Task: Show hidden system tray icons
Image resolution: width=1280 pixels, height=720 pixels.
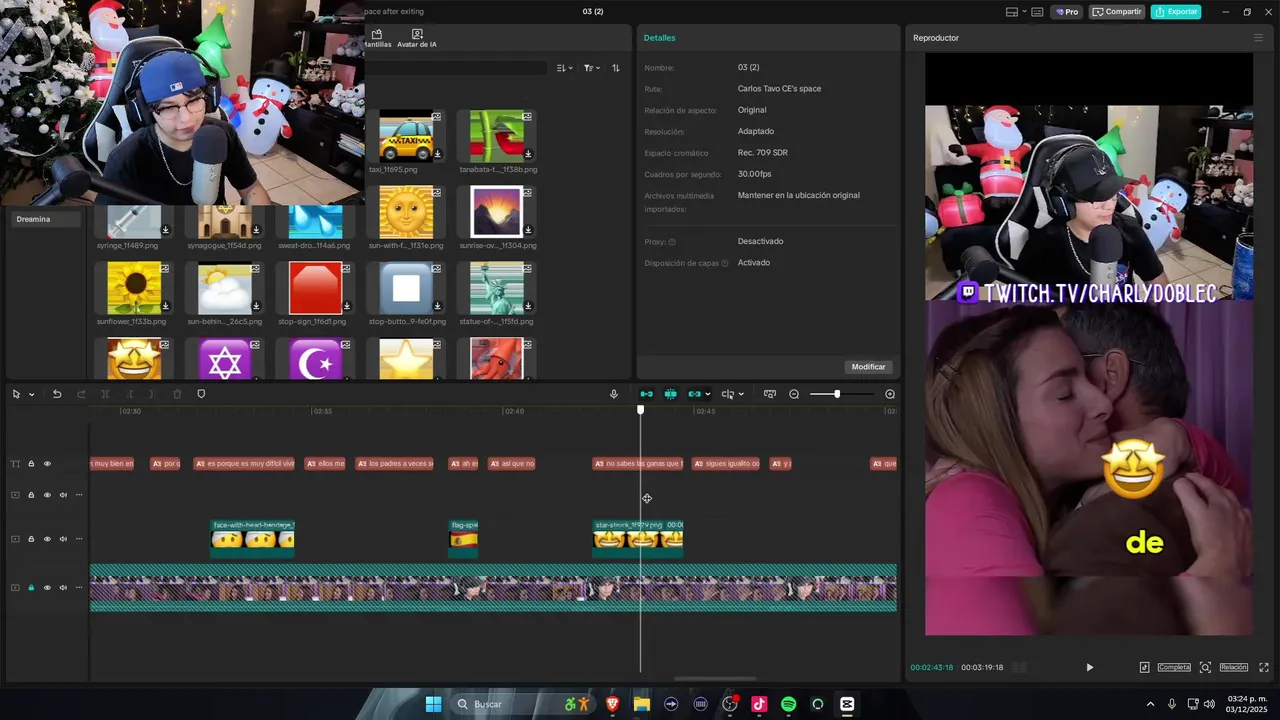Action: (1150, 704)
